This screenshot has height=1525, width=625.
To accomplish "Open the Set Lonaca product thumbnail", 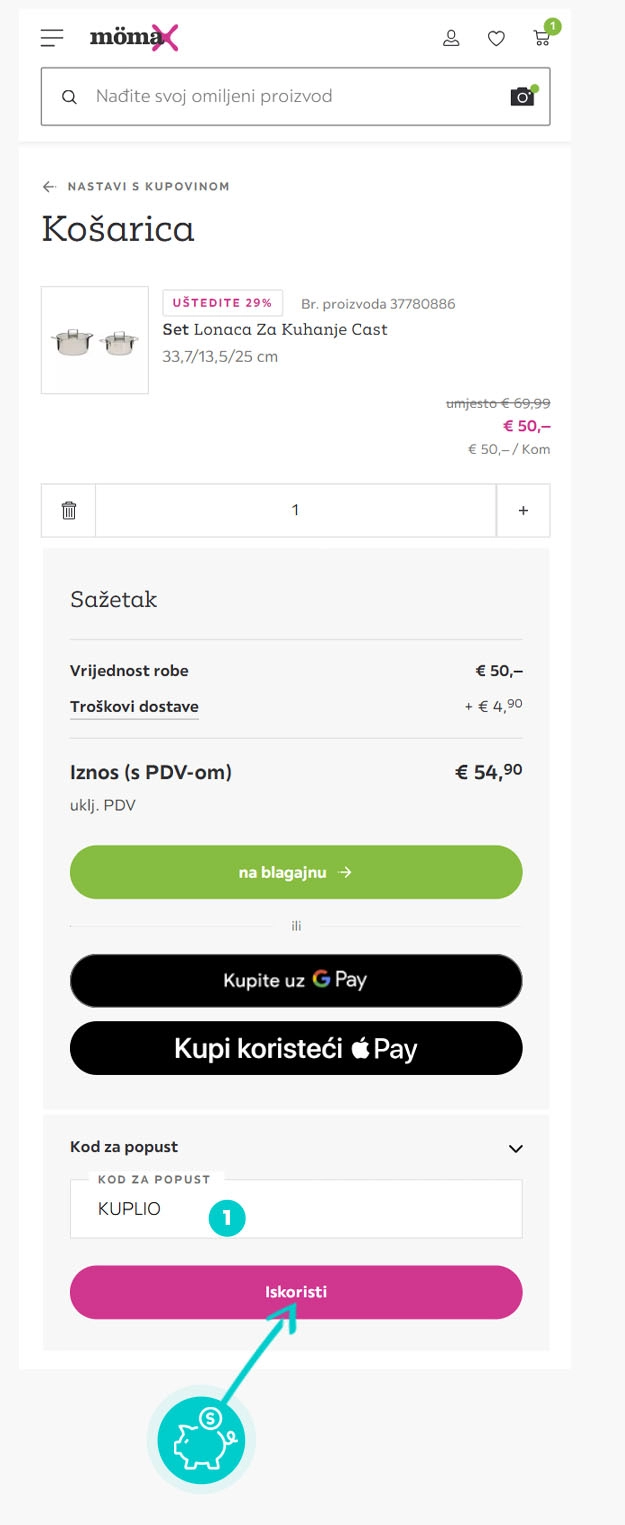I will (x=94, y=340).
